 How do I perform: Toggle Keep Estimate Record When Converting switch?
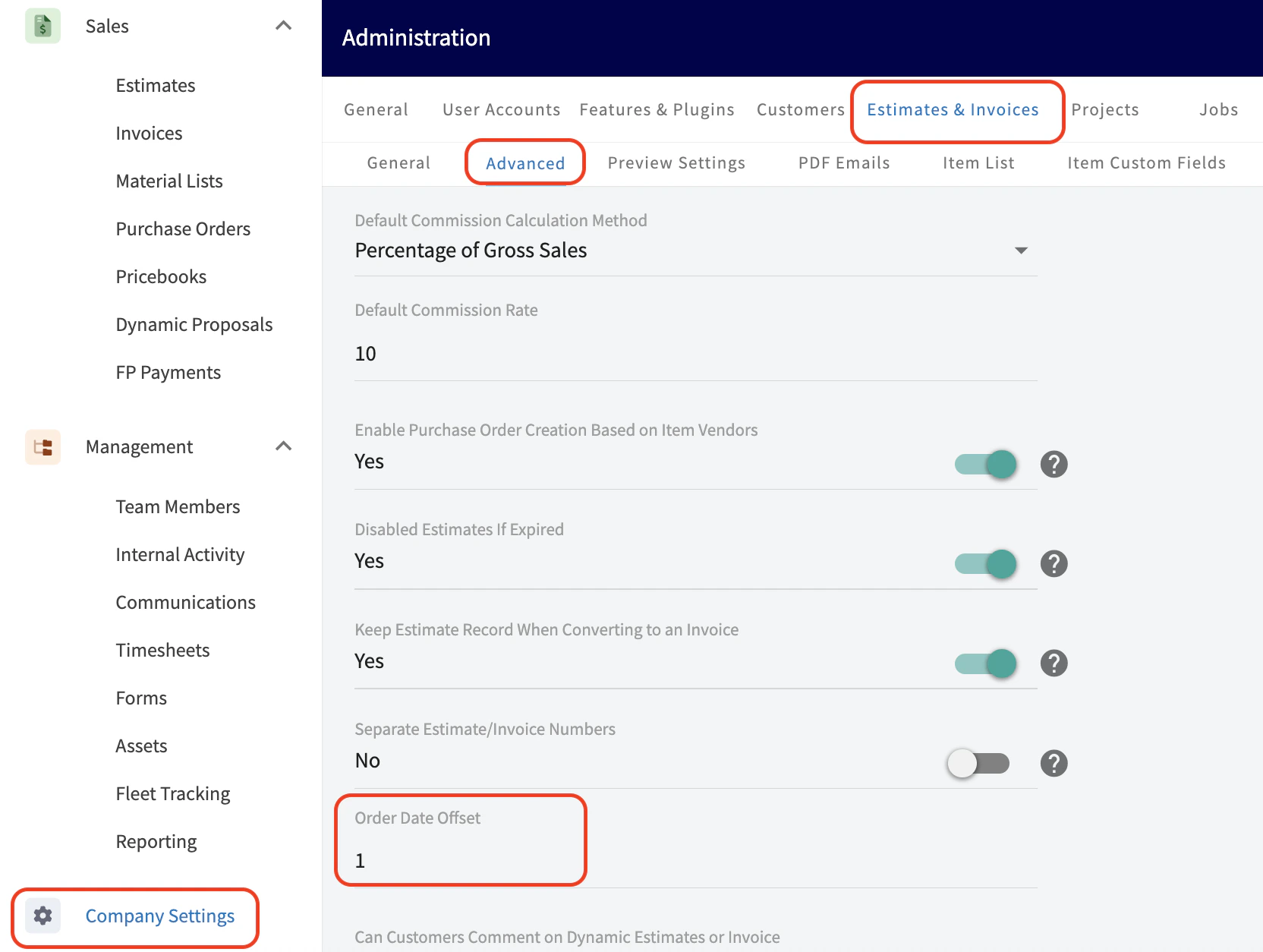(985, 663)
